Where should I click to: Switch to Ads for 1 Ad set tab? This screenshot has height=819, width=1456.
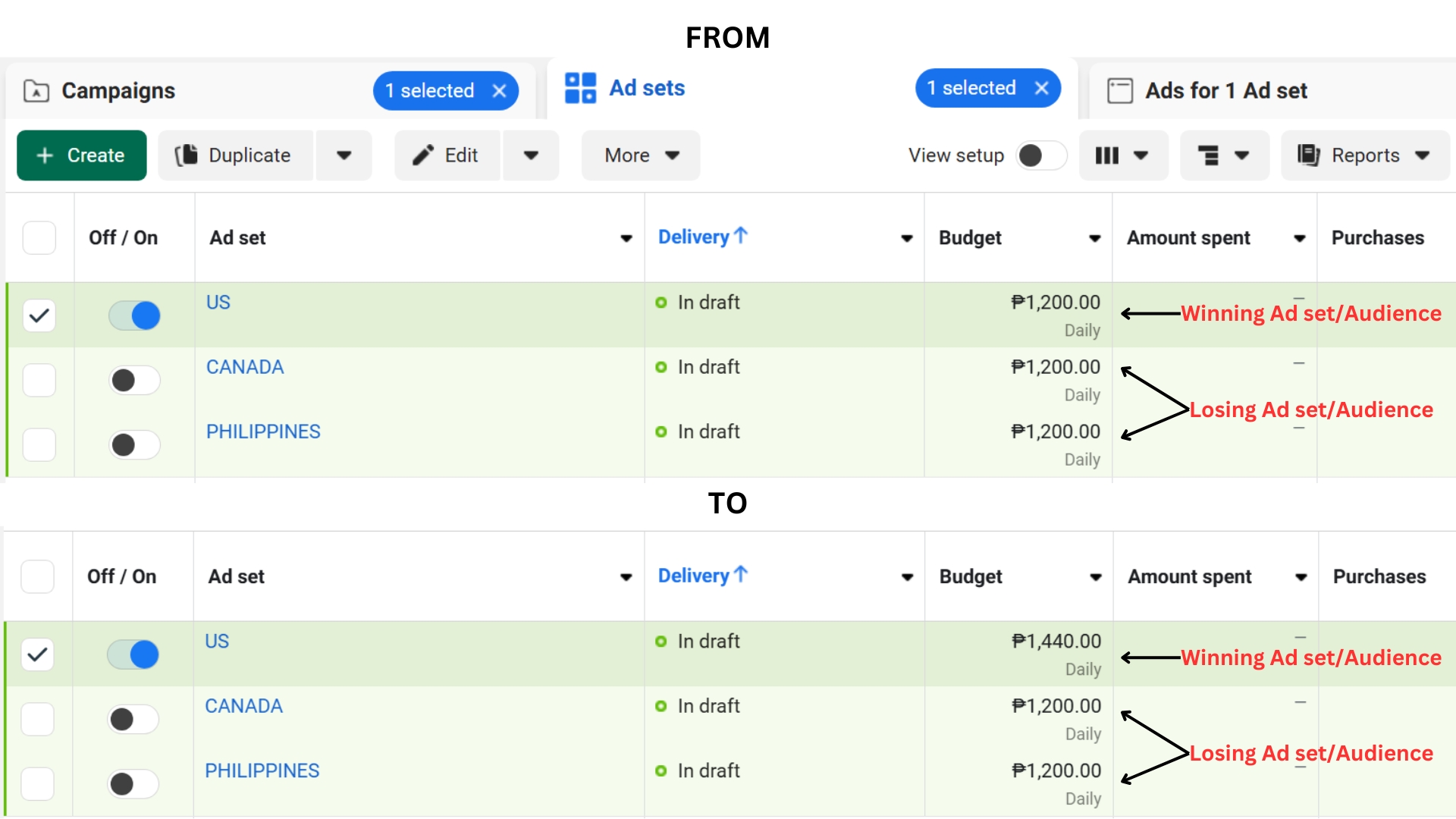[1225, 91]
